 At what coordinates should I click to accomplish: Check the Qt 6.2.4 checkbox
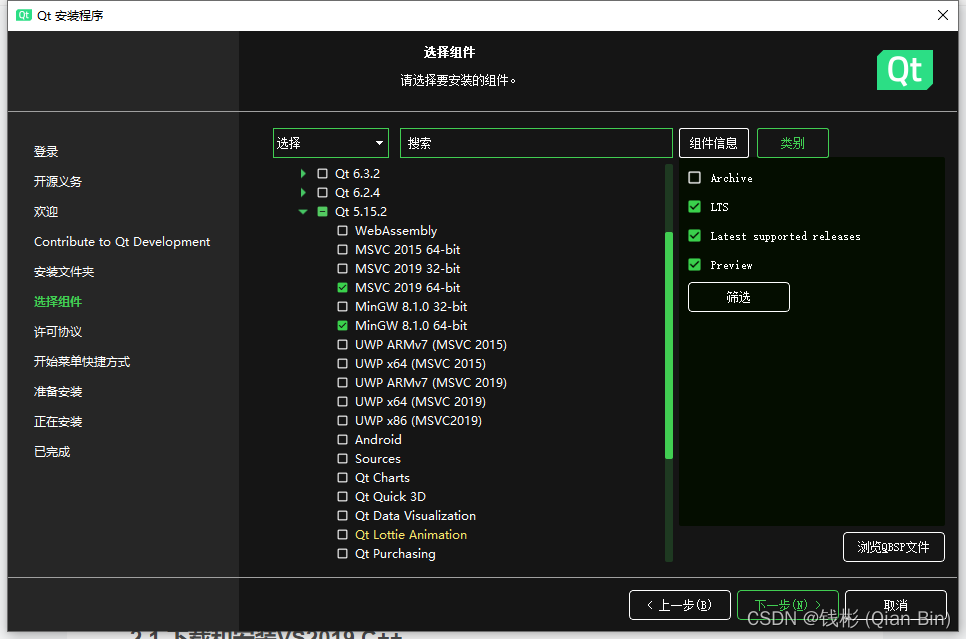322,193
